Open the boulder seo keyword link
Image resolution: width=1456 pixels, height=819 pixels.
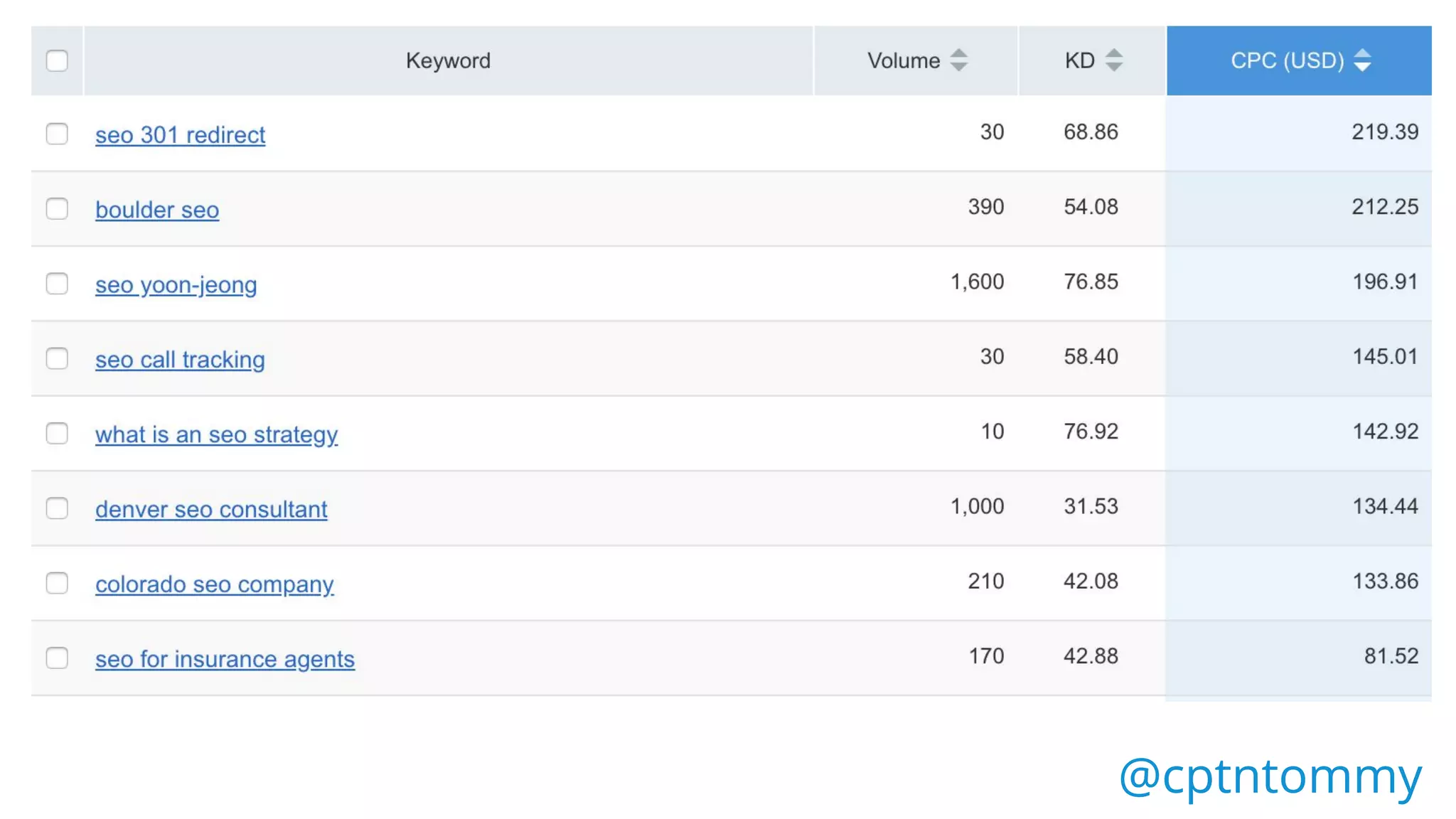click(157, 210)
